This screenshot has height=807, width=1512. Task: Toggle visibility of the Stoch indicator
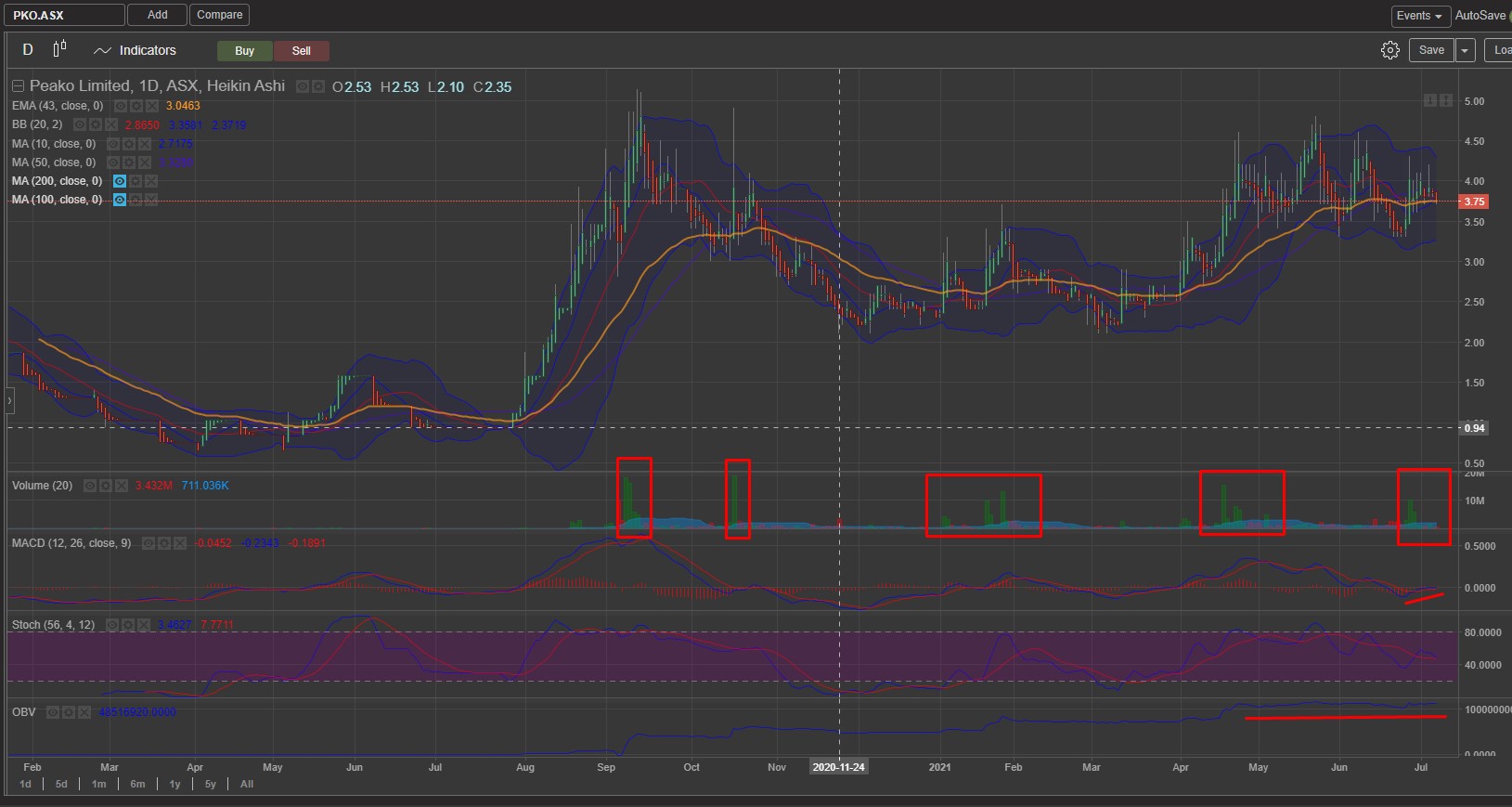(x=112, y=625)
